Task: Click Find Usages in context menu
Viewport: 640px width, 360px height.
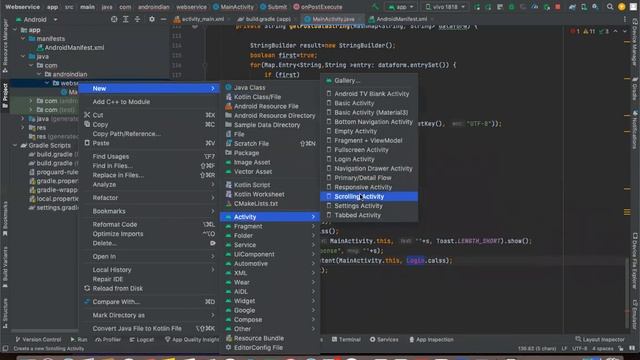Action: [x=149, y=156]
